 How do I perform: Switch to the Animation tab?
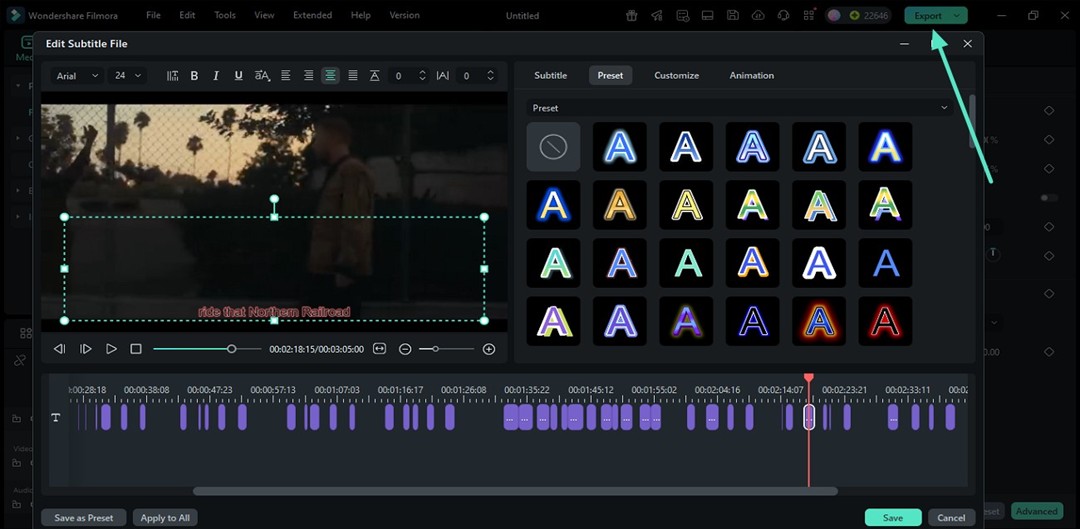[751, 76]
